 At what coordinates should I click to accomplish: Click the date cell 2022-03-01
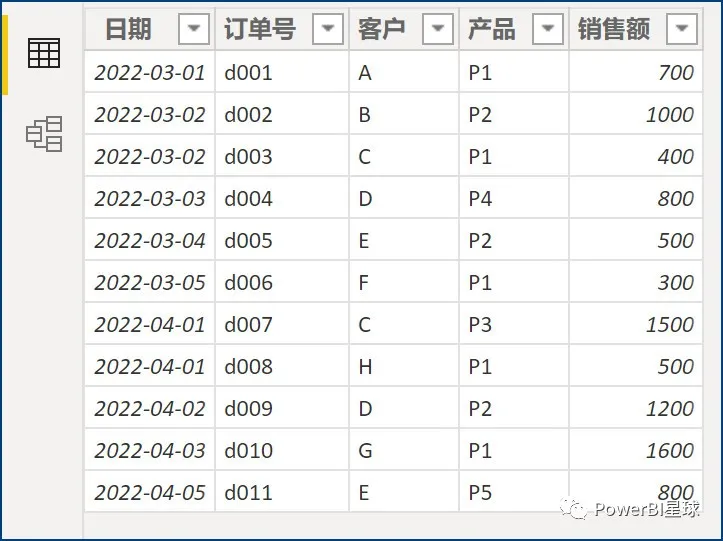[150, 72]
